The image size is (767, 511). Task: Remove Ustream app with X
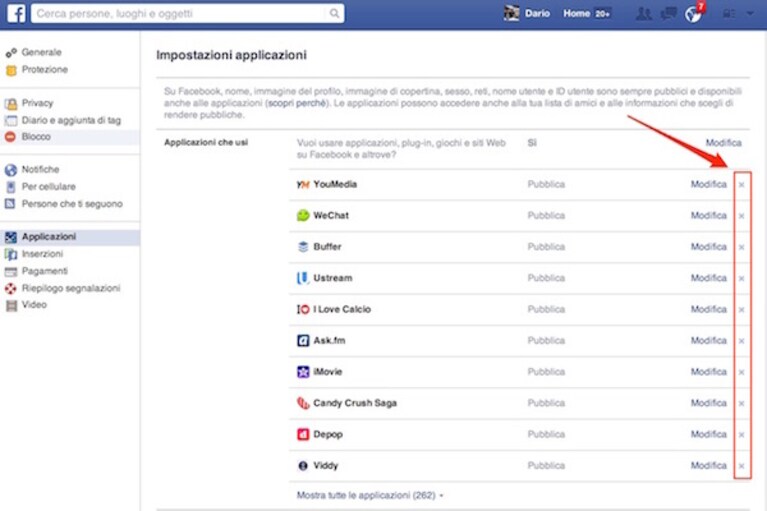[x=742, y=279]
